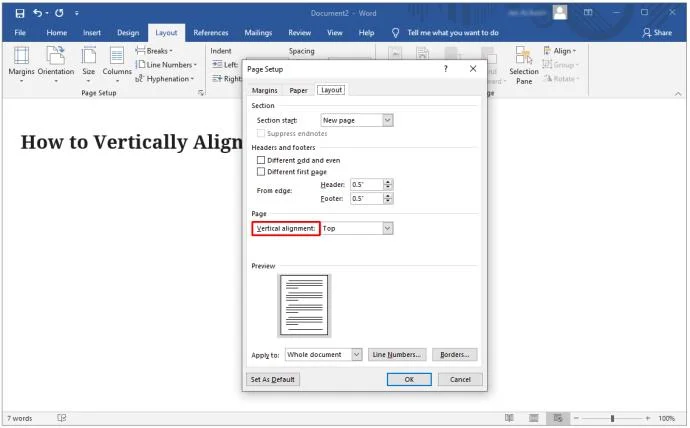The width and height of the screenshot is (690, 428).
Task: Switch to the References ribbon tab
Action: [211, 33]
